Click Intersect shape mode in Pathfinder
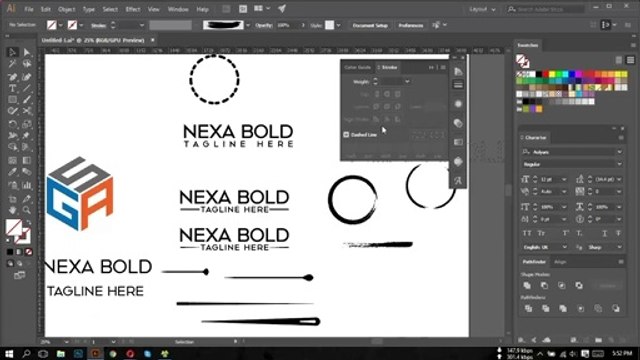The height and width of the screenshot is (360, 640). coord(562,285)
